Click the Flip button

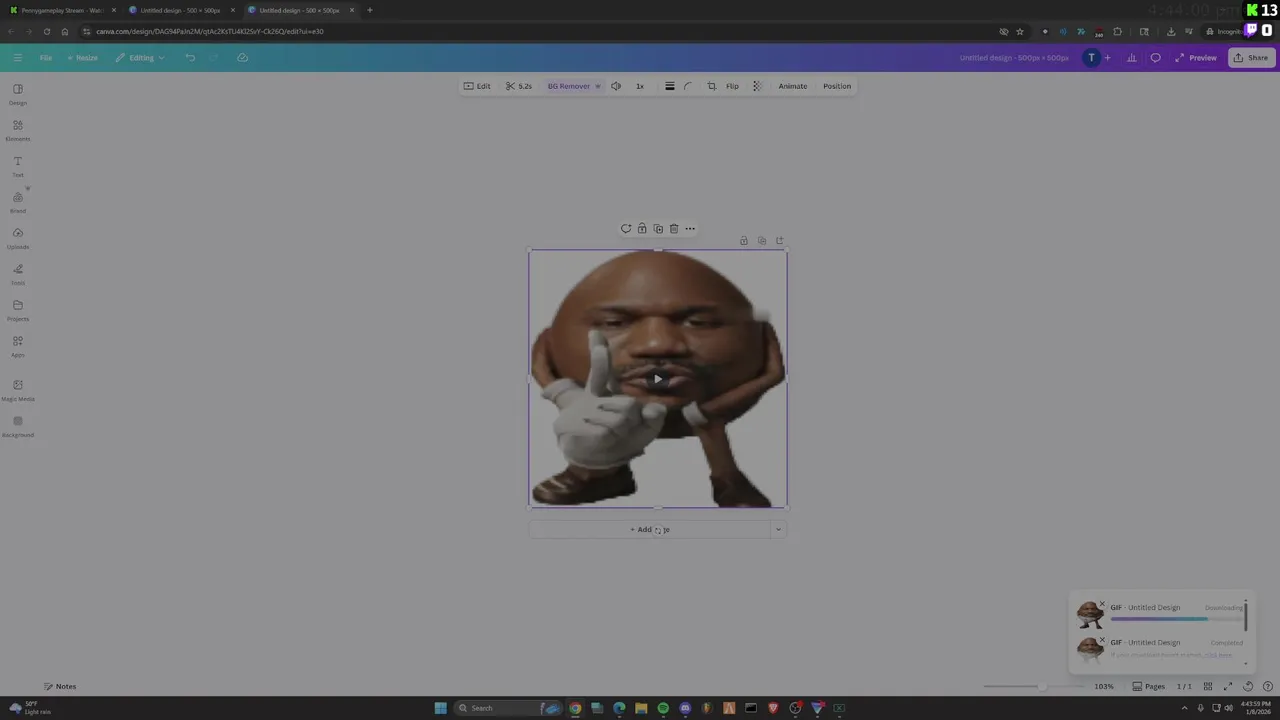point(732,86)
